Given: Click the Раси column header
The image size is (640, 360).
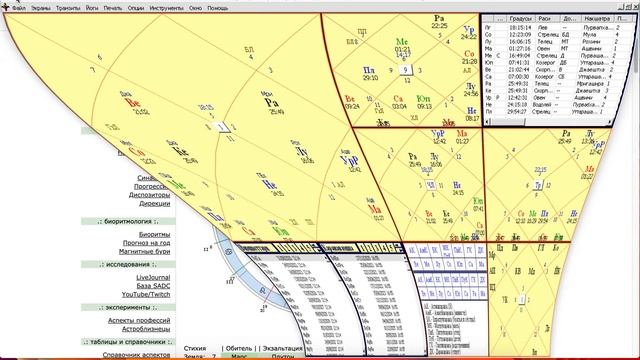Looking at the screenshot, I should click(547, 19).
